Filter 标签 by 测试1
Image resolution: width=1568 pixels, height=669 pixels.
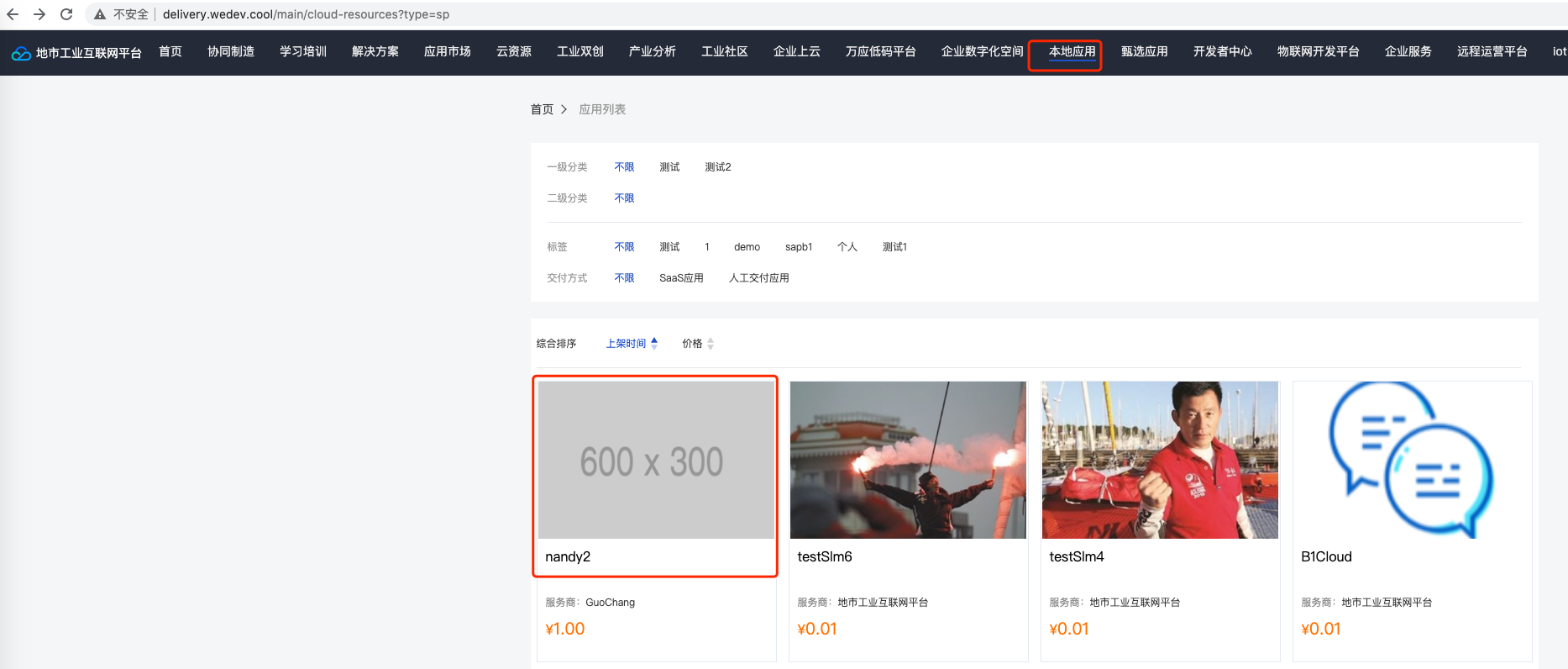coord(895,247)
